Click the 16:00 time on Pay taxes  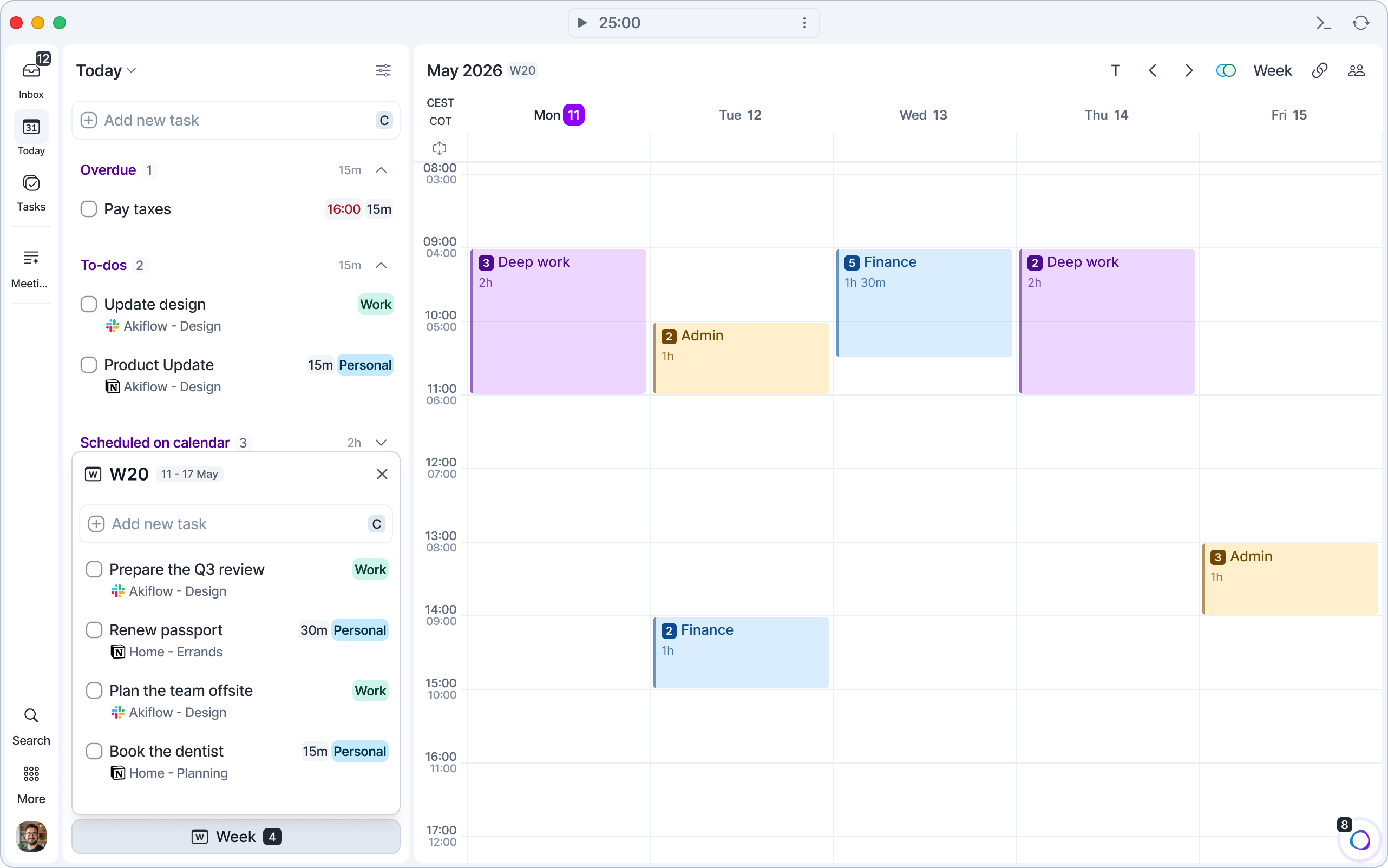[x=343, y=209]
